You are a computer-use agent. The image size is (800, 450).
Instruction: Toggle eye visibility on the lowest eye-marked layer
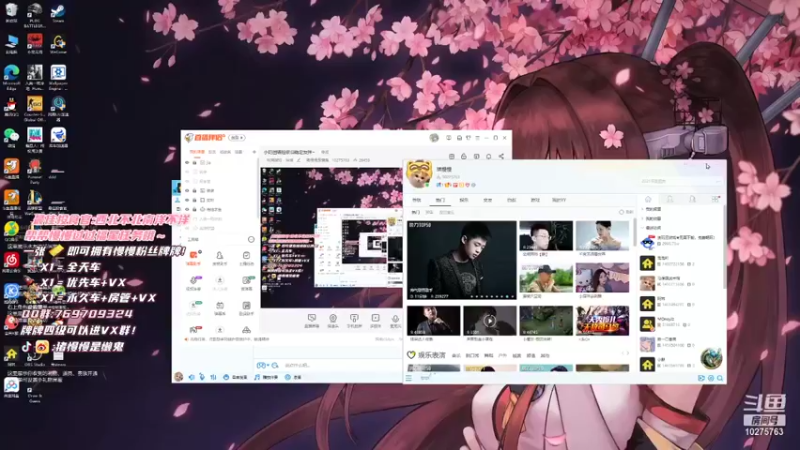(187, 209)
